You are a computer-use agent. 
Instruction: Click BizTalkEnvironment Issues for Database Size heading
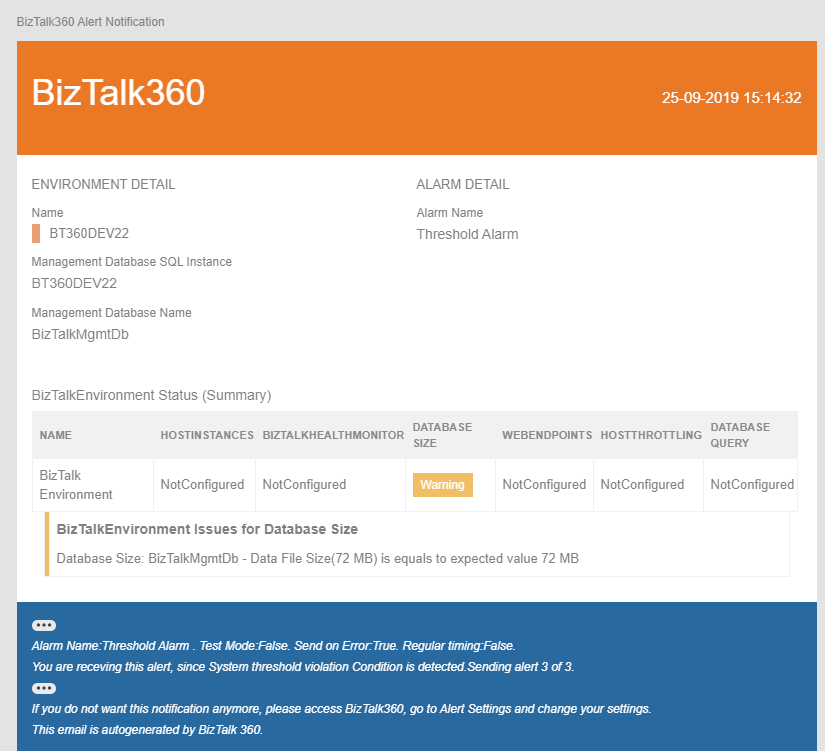point(207,529)
